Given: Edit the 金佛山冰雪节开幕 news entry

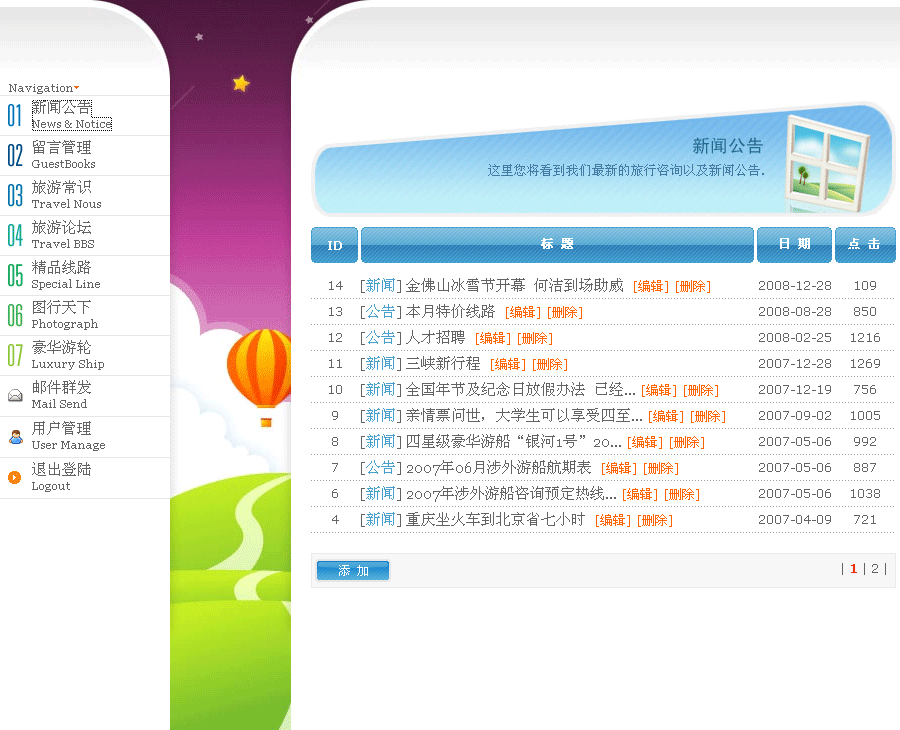Looking at the screenshot, I should coord(651,286).
